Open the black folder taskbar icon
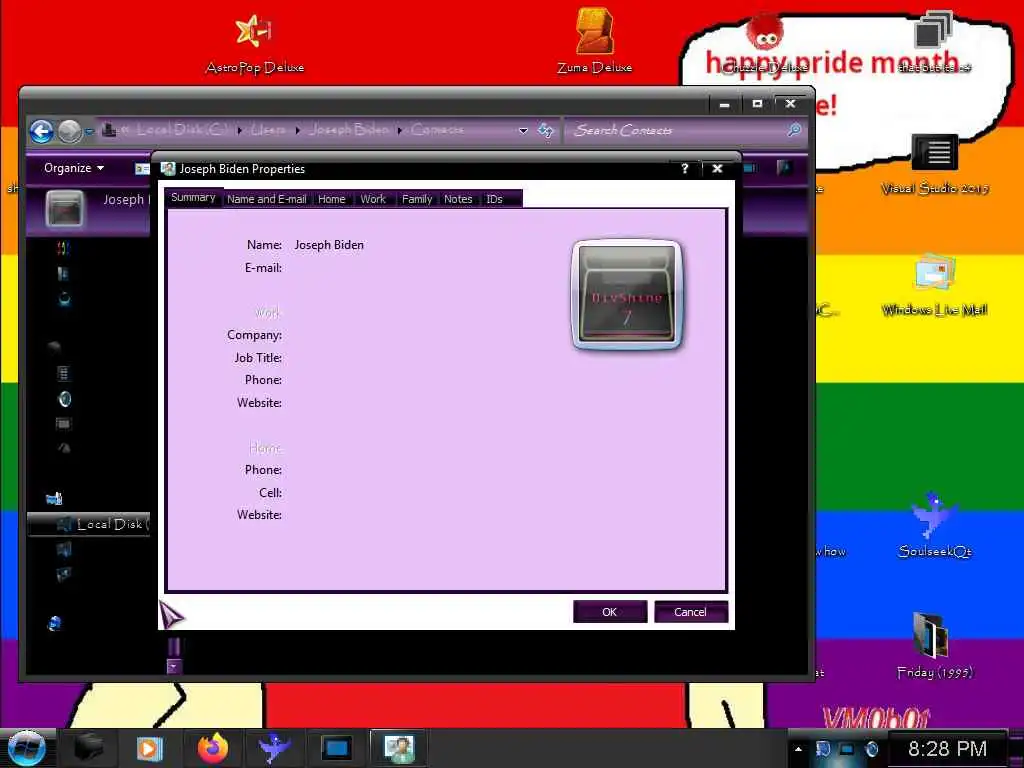 [x=88, y=748]
